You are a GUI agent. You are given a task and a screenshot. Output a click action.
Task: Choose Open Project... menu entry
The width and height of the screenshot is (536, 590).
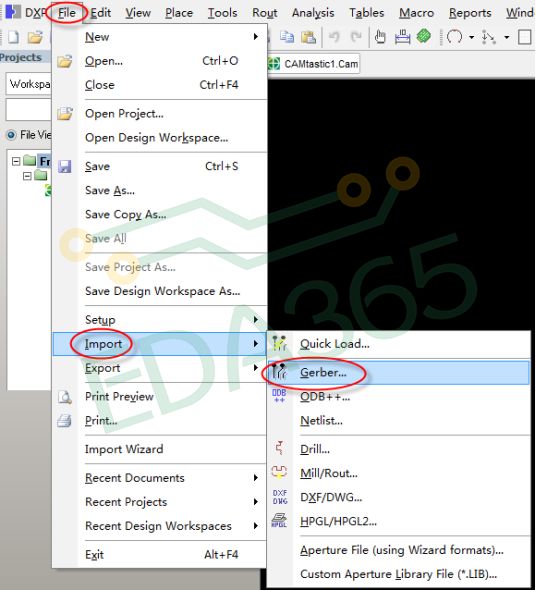(x=160, y=113)
